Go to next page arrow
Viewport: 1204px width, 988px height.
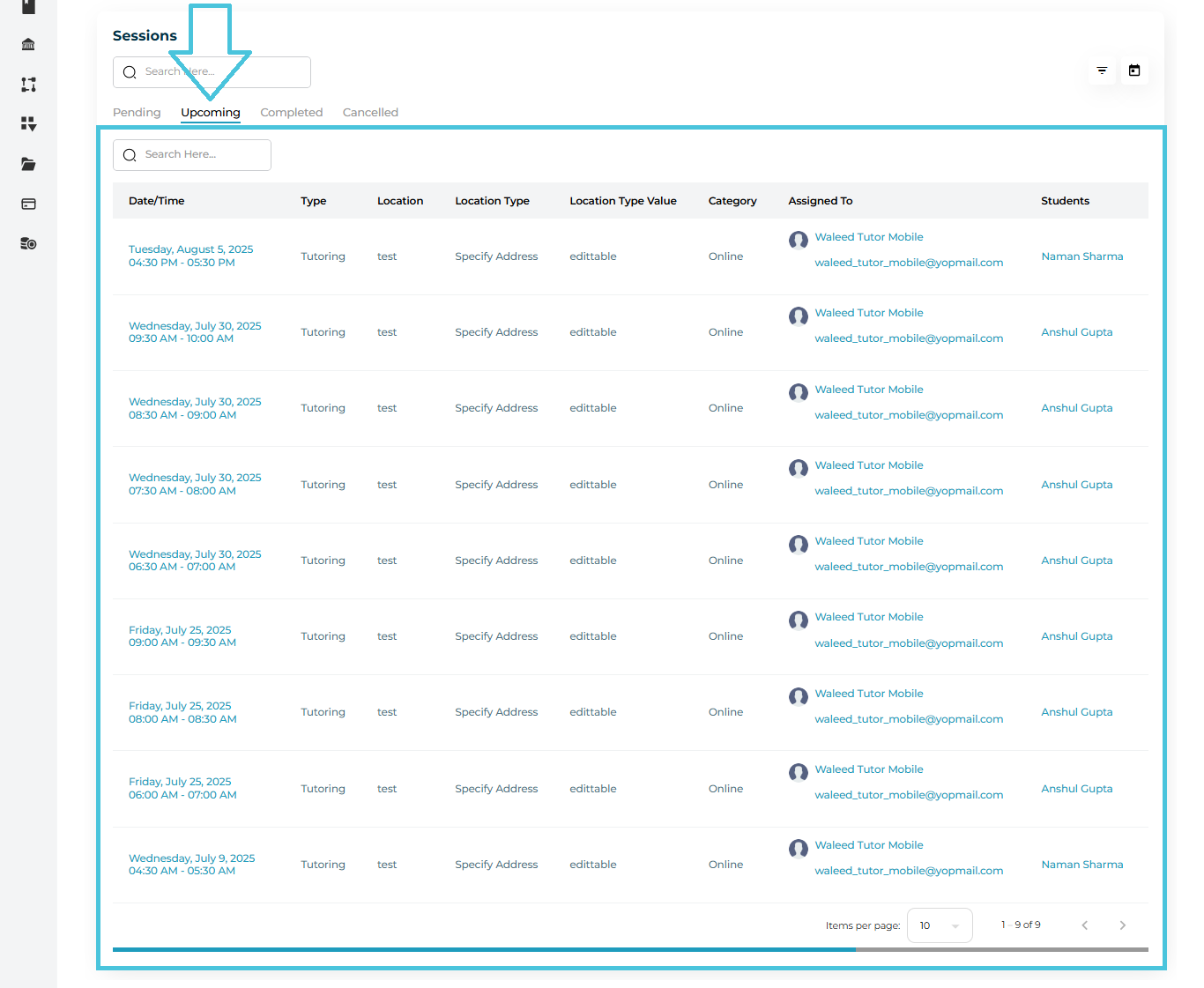click(1122, 925)
